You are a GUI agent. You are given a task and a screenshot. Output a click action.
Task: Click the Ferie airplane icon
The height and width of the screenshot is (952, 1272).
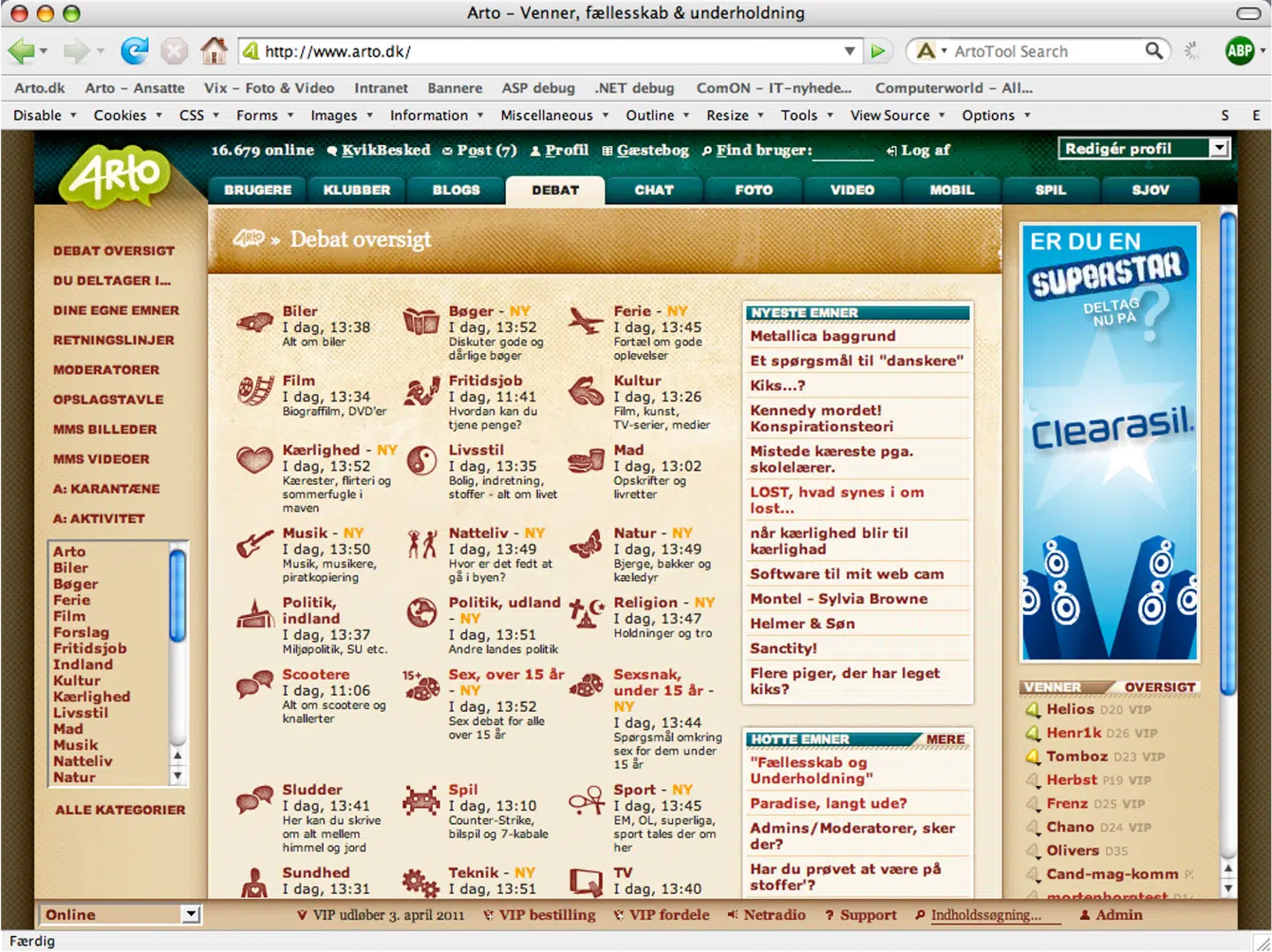tap(586, 321)
